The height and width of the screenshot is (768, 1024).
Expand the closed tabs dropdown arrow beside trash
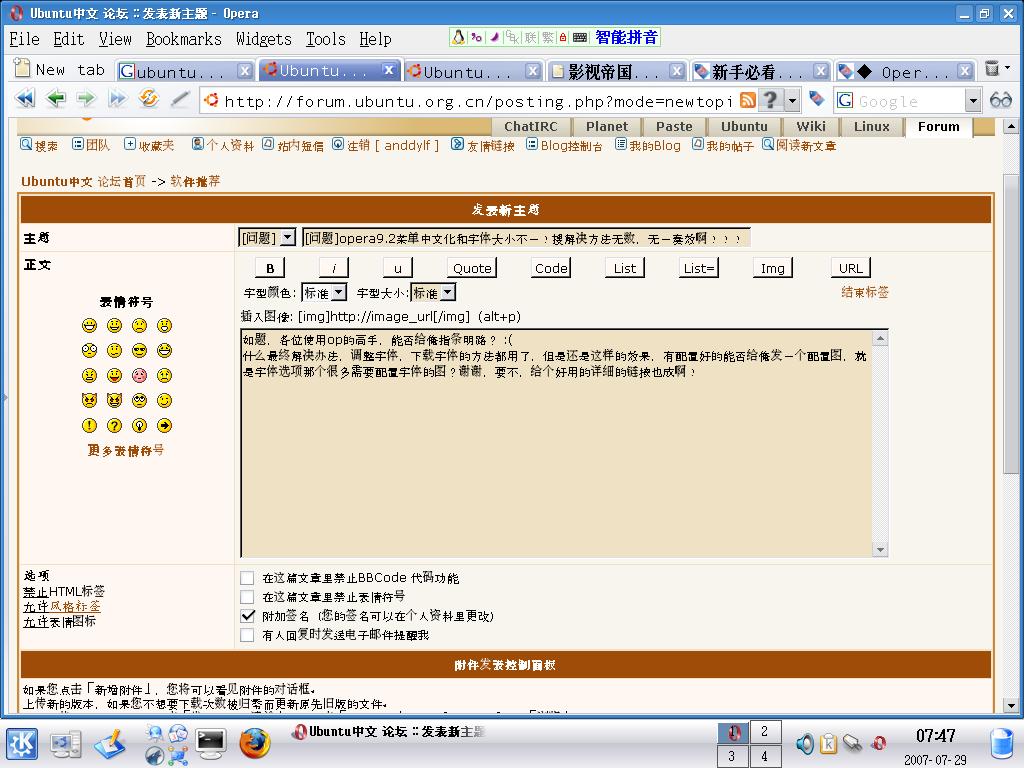(1008, 68)
